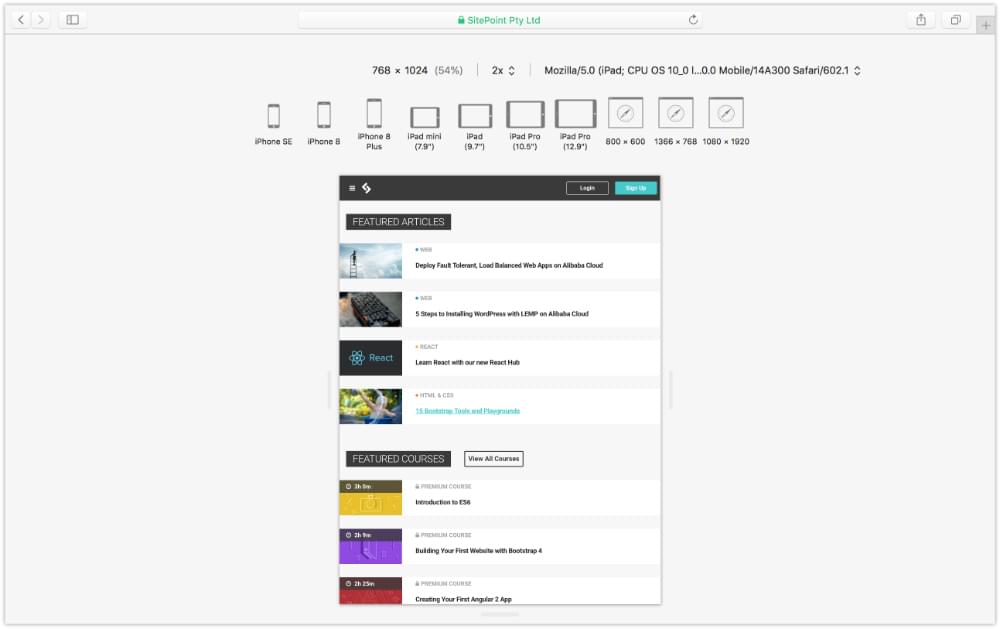The width and height of the screenshot is (1000, 629).
Task: Click the React logo thumbnail
Action: pos(371,358)
